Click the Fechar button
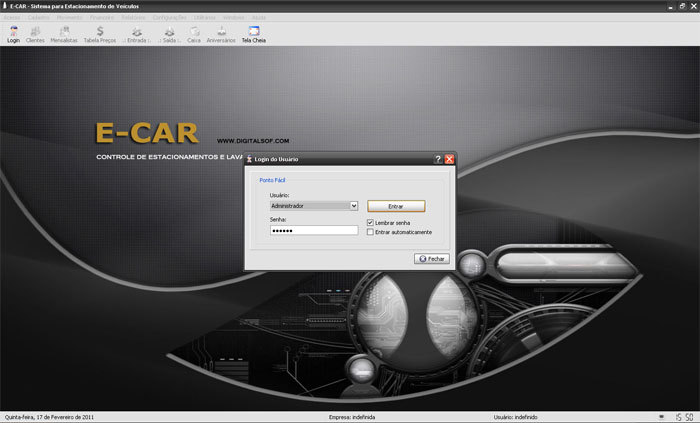The image size is (700, 423). (x=432, y=259)
